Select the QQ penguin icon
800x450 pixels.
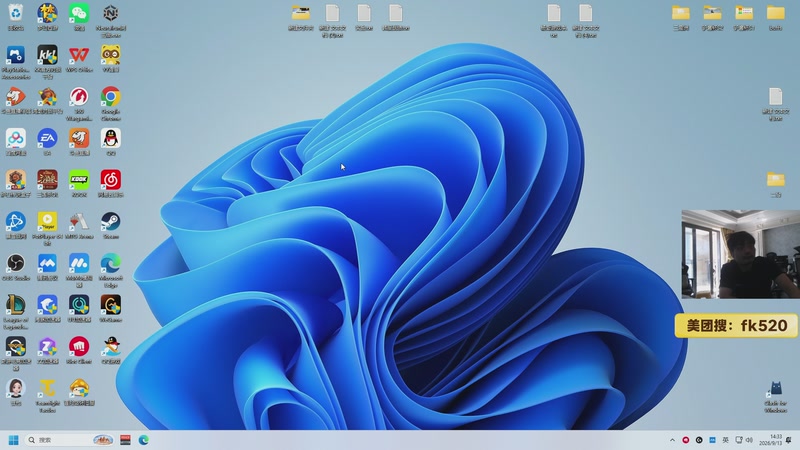pyautogui.click(x=111, y=142)
